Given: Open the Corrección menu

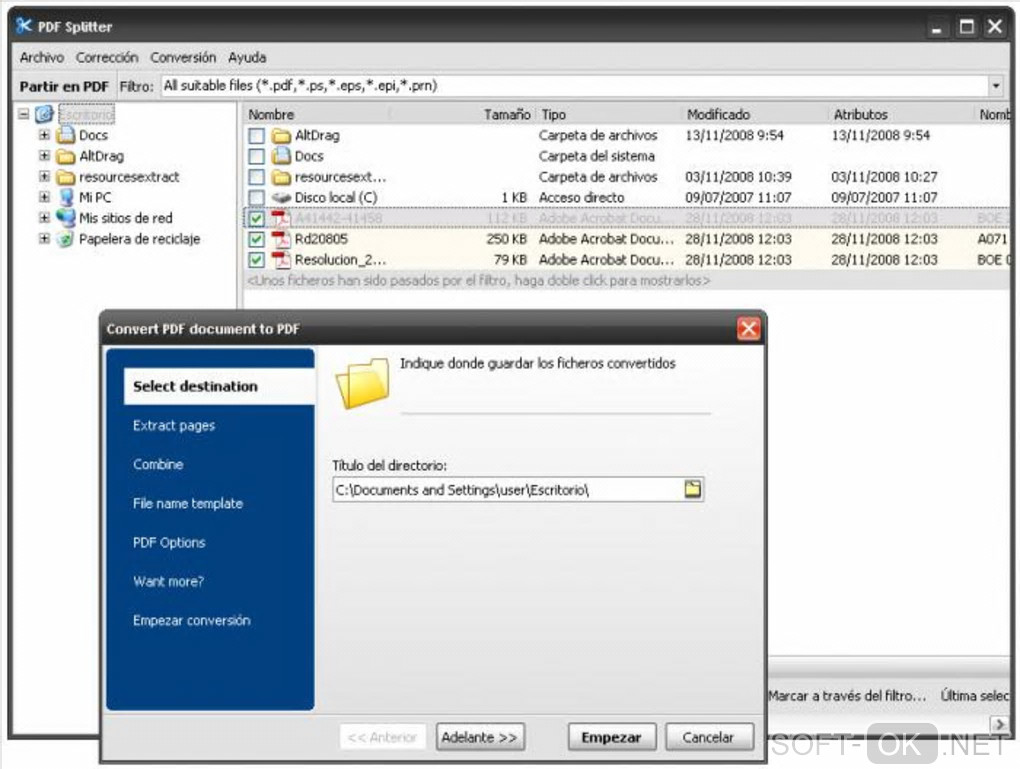Looking at the screenshot, I should 107,57.
